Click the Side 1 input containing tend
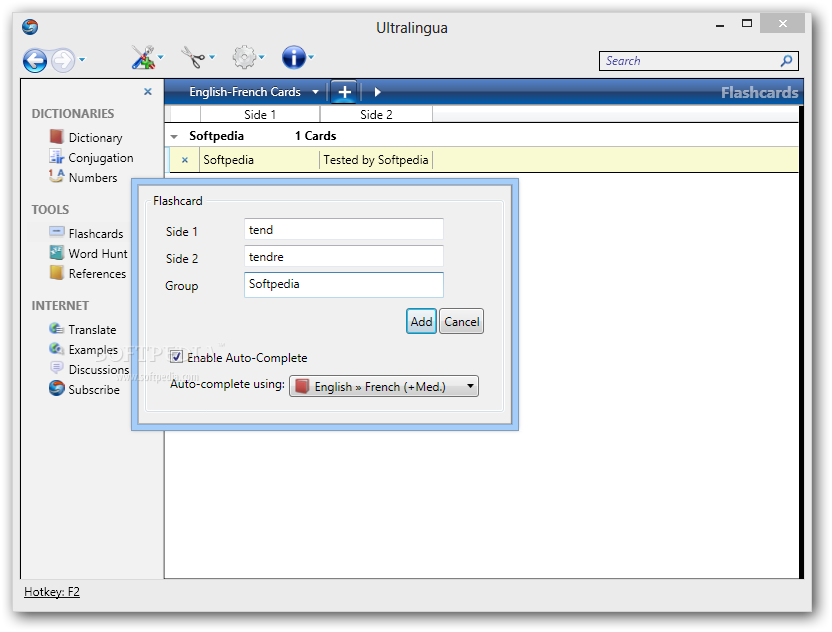Image resolution: width=832 pixels, height=632 pixels. pyautogui.click(x=344, y=230)
